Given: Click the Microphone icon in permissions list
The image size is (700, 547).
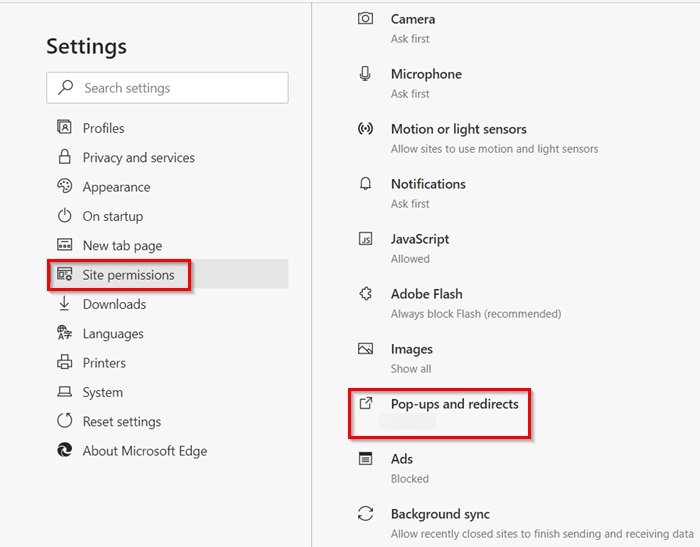Looking at the screenshot, I should coord(366,74).
